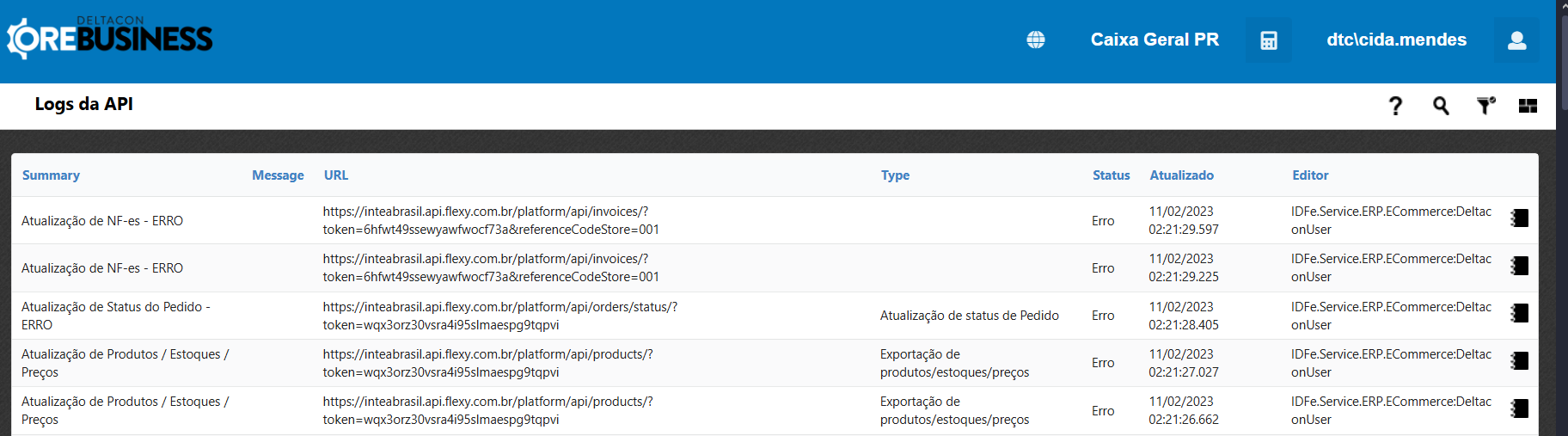Click details icon for order status row
This screenshot has width=1568, height=436.
(1520, 313)
